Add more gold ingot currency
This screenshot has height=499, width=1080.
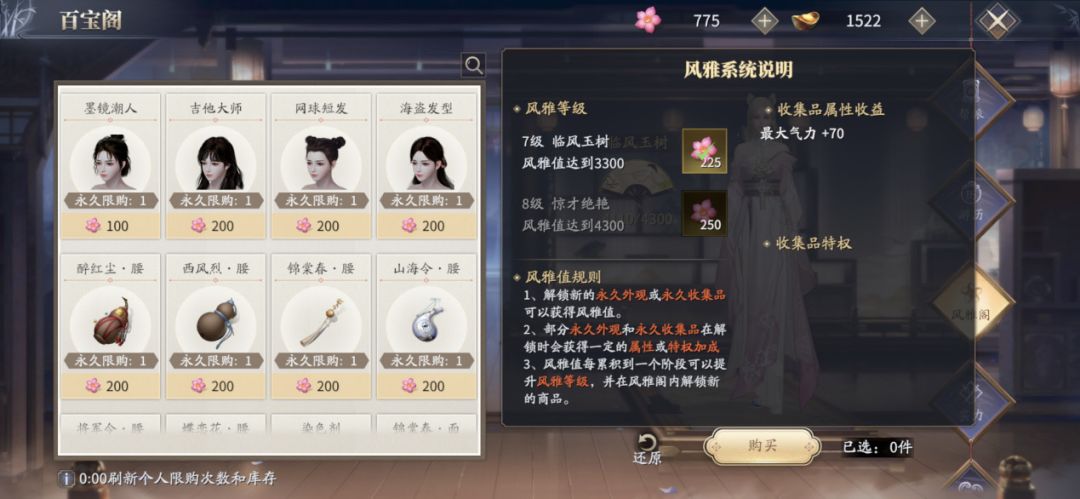point(922,21)
